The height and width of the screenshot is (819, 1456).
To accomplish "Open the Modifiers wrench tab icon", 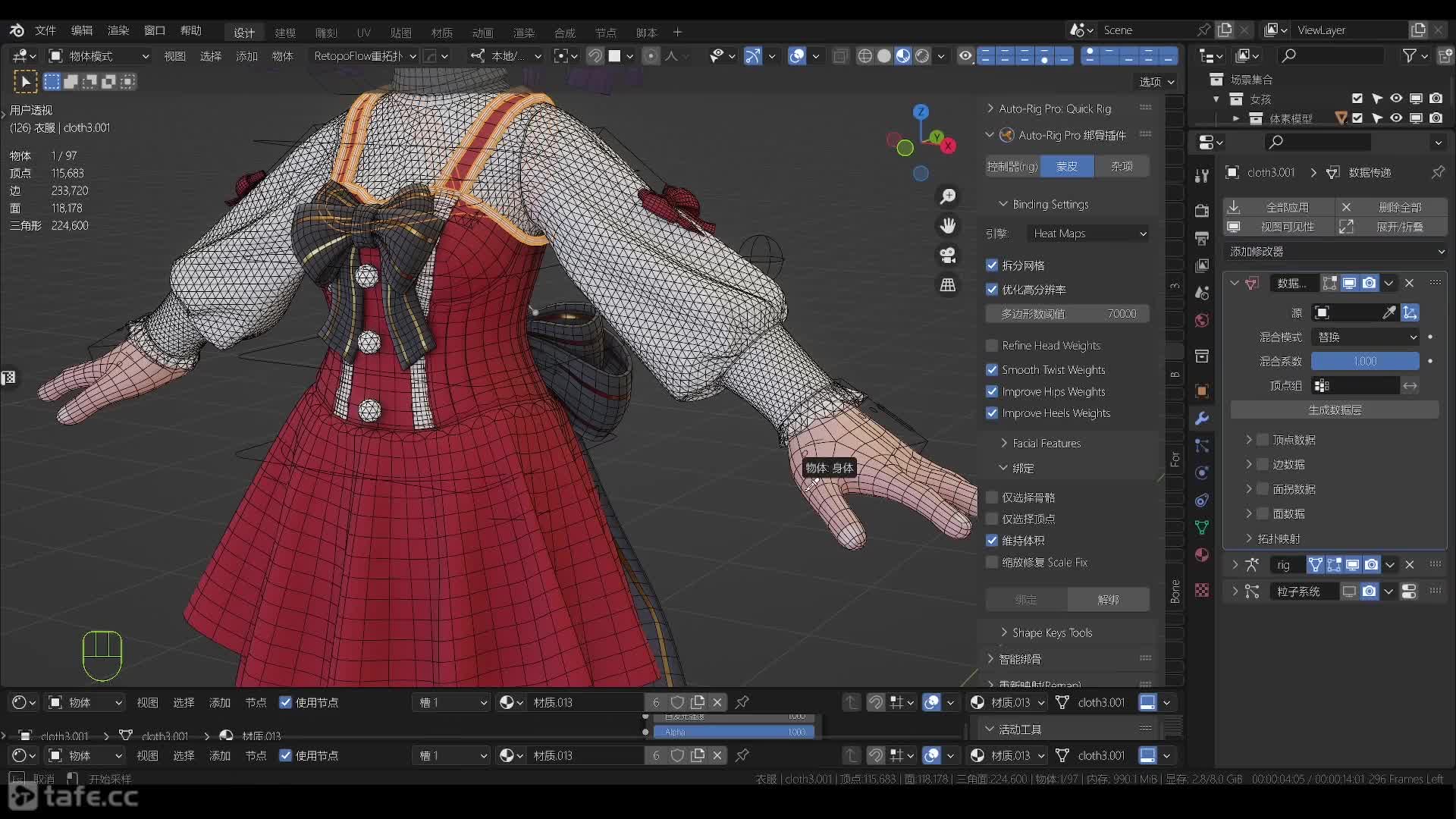I will pyautogui.click(x=1202, y=419).
